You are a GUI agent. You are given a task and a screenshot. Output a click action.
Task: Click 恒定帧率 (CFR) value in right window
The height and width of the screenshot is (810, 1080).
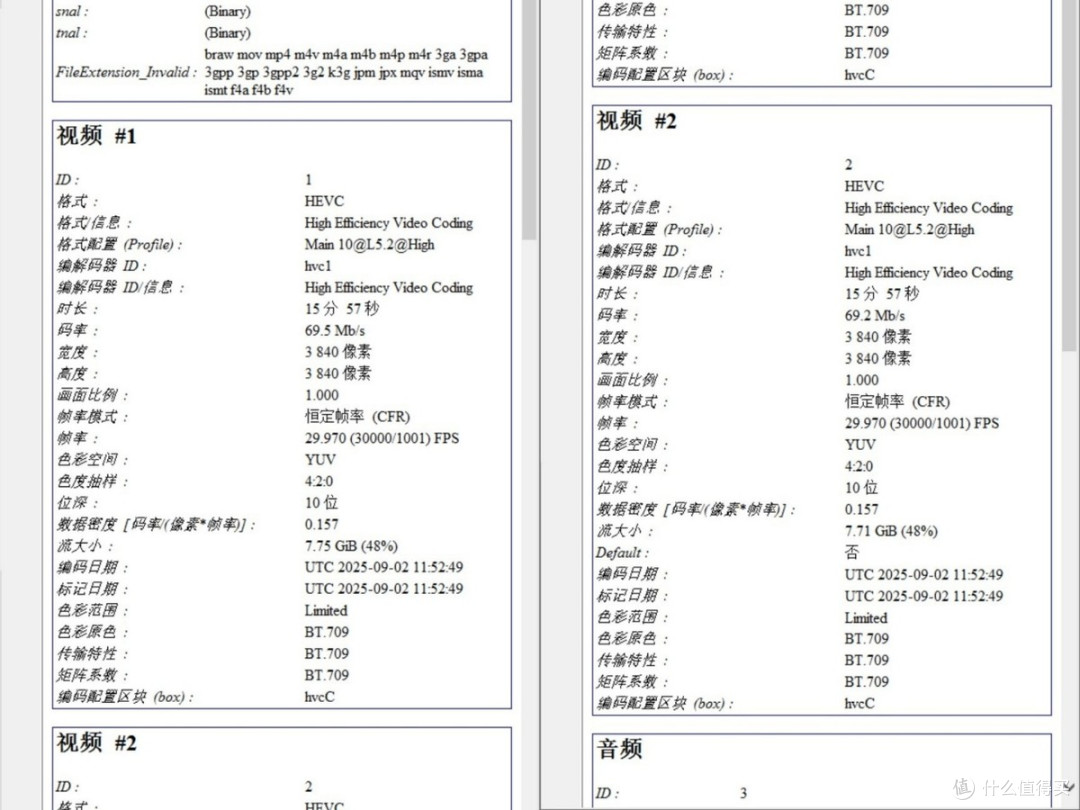tap(897, 402)
